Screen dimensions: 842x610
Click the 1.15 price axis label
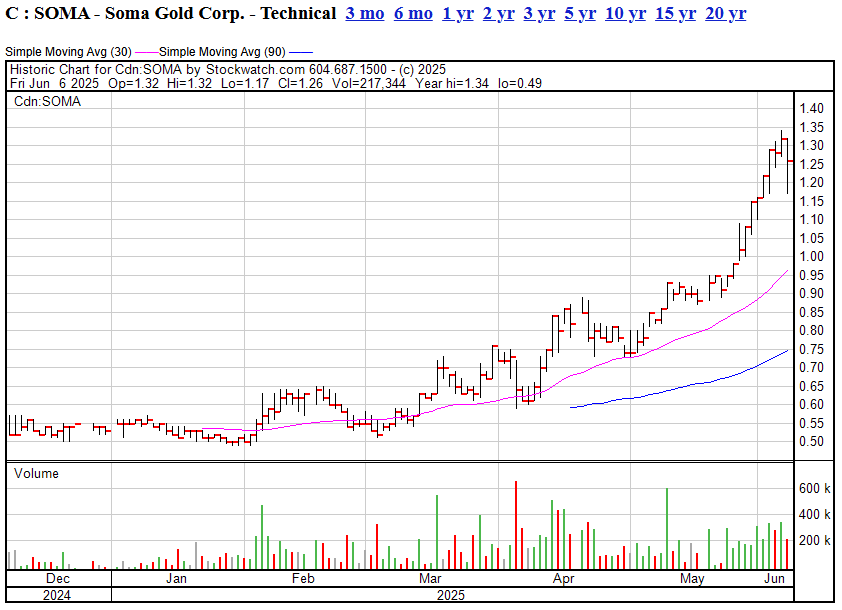811,201
